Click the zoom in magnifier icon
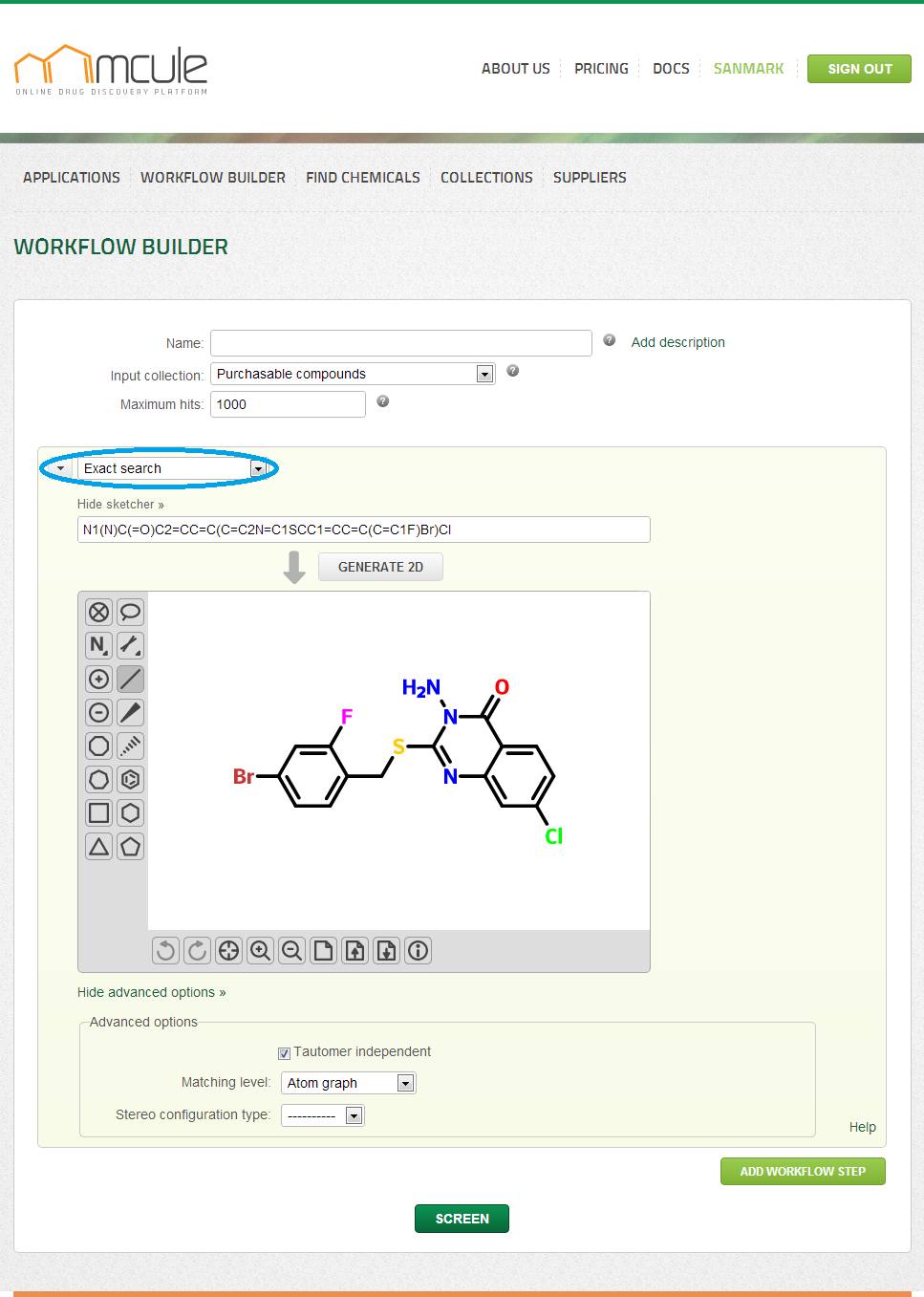Image resolution: width=924 pixels, height=1297 pixels. pyautogui.click(x=260, y=950)
